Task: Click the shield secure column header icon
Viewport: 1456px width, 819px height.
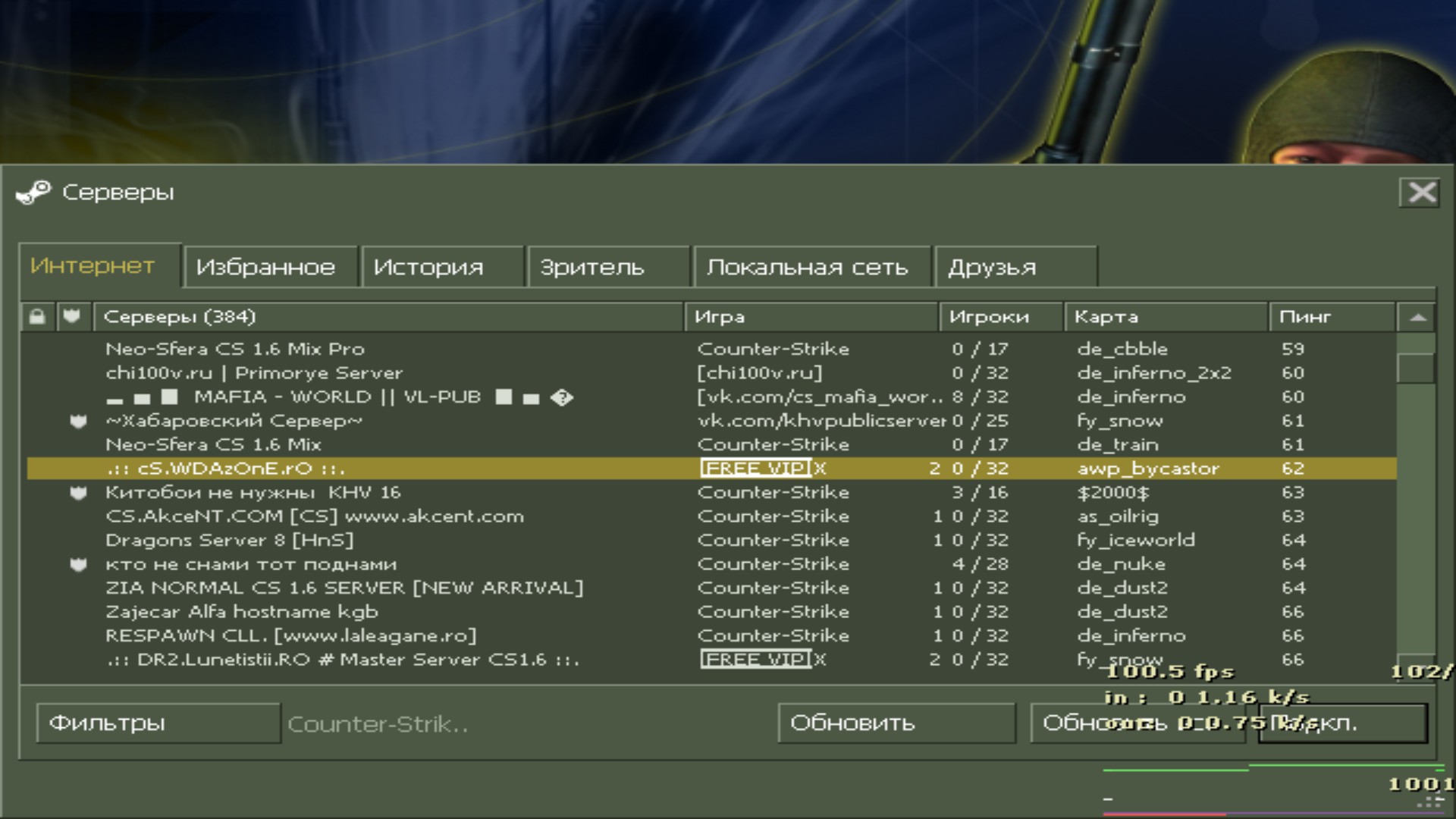Action: coord(72,317)
